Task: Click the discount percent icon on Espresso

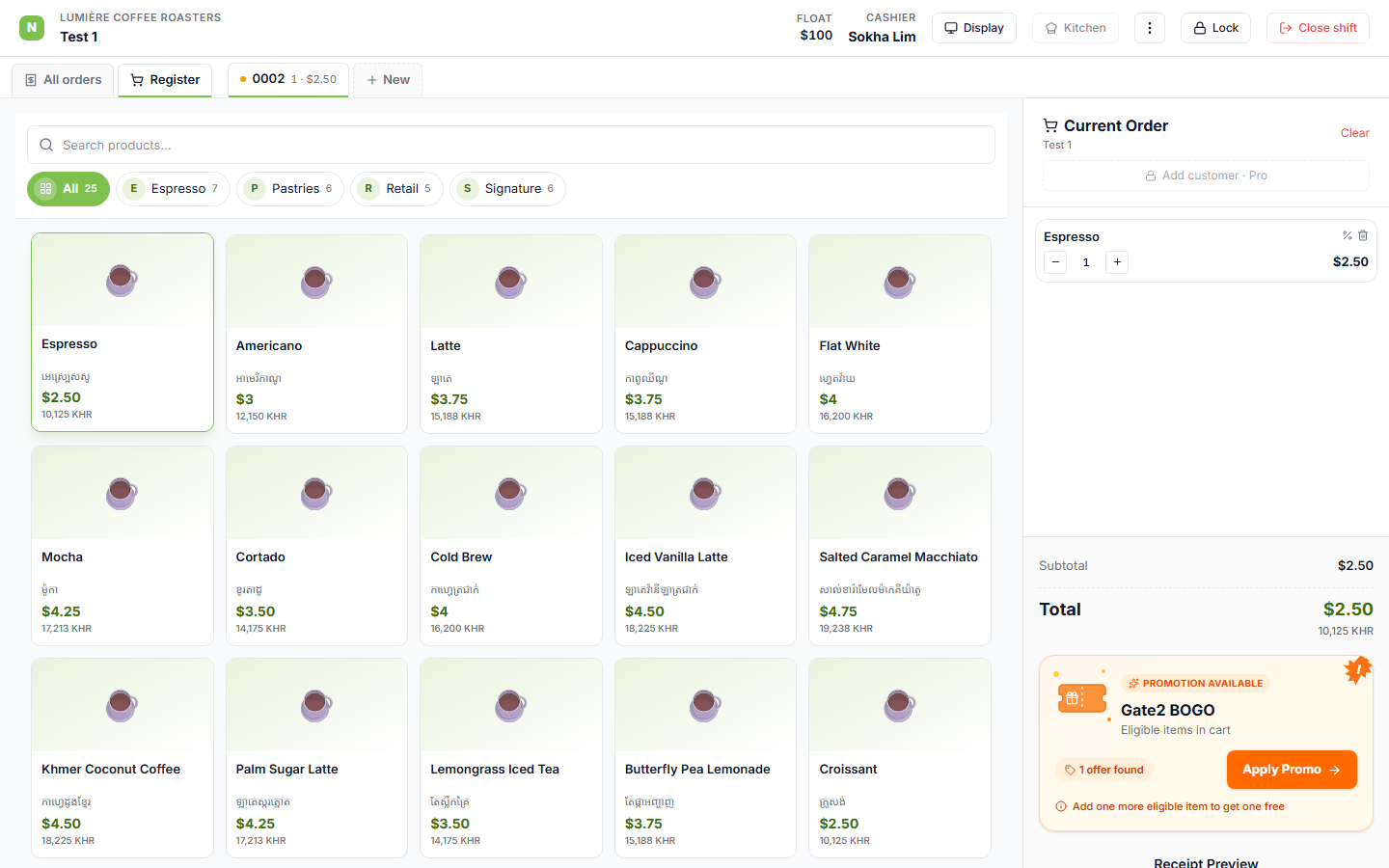Action: (x=1348, y=235)
